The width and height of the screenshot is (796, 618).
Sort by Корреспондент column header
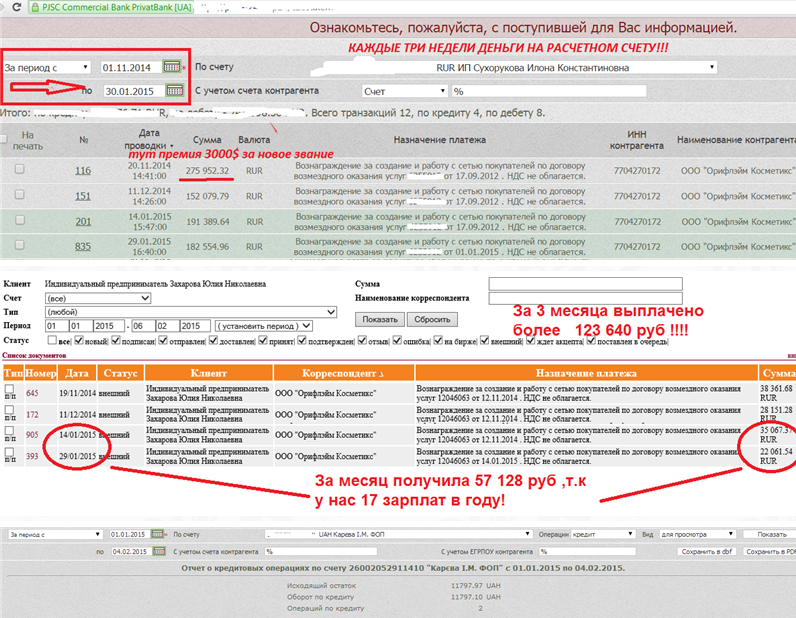click(x=343, y=373)
